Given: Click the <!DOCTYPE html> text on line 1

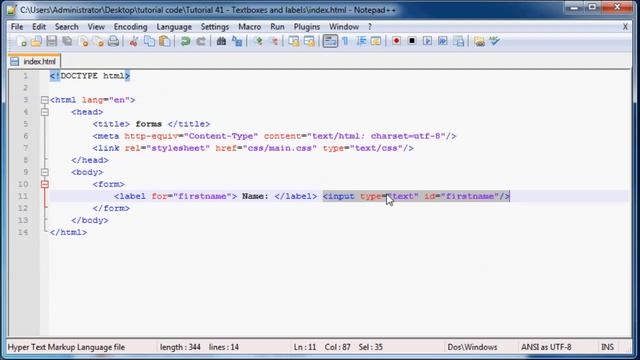Looking at the screenshot, I should tap(90, 76).
